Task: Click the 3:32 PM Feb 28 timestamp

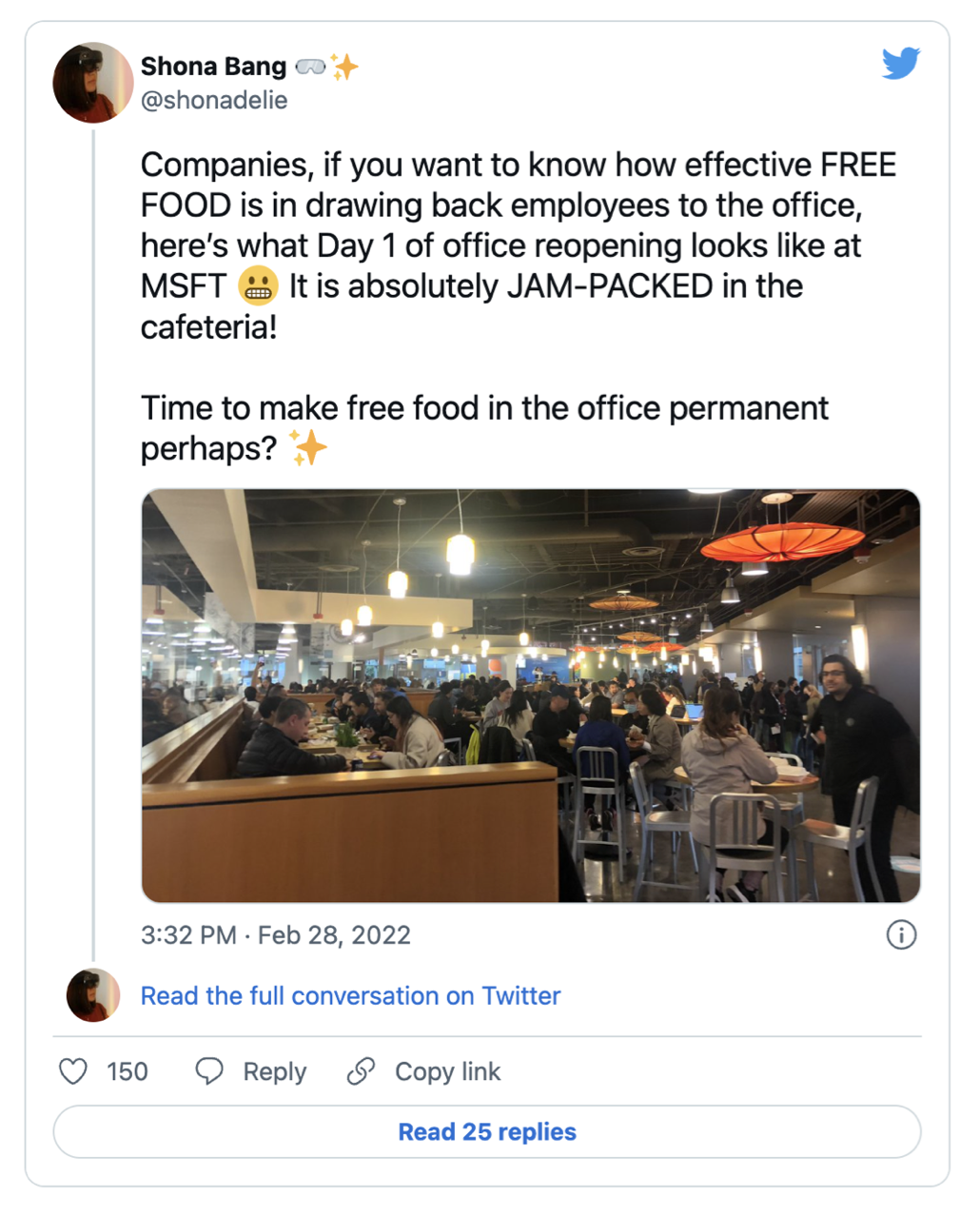Action: 275,934
